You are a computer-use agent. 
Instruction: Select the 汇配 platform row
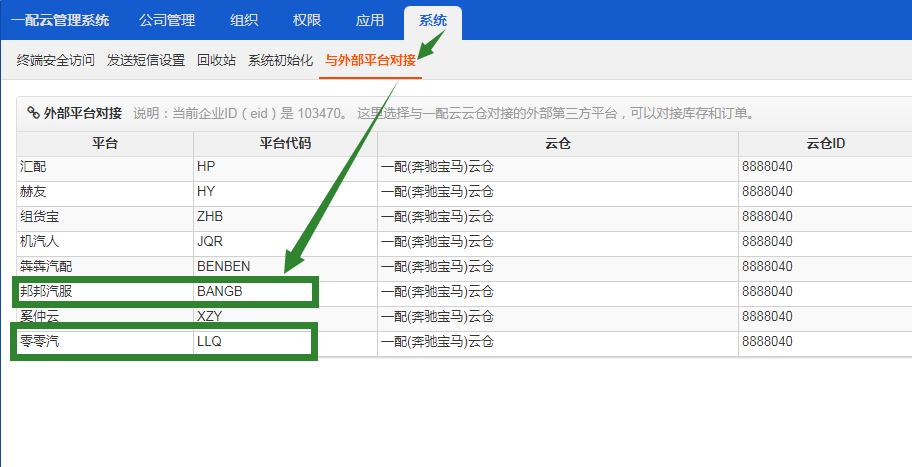pyautogui.click(x=34, y=167)
